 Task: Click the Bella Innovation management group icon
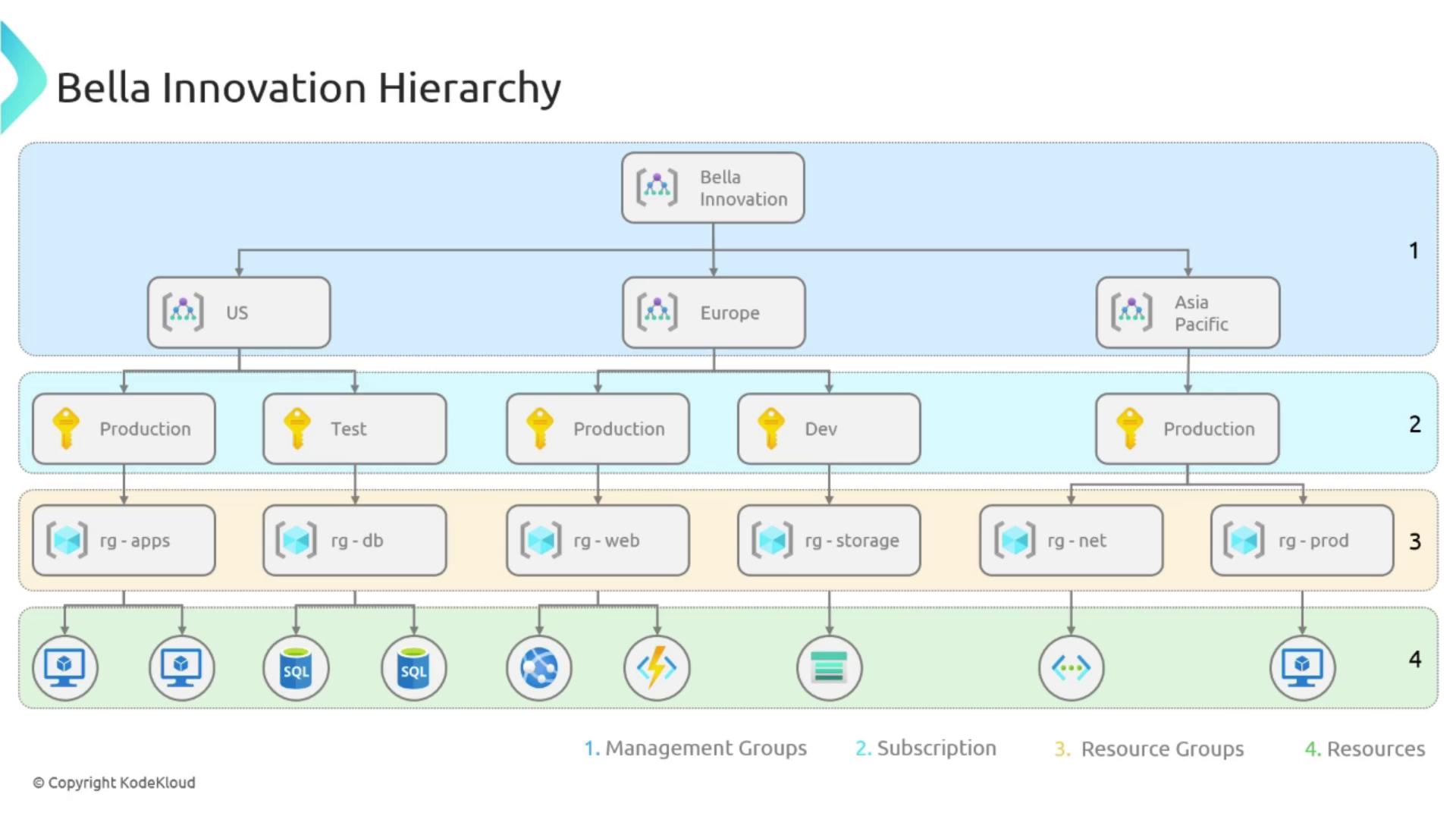[657, 187]
